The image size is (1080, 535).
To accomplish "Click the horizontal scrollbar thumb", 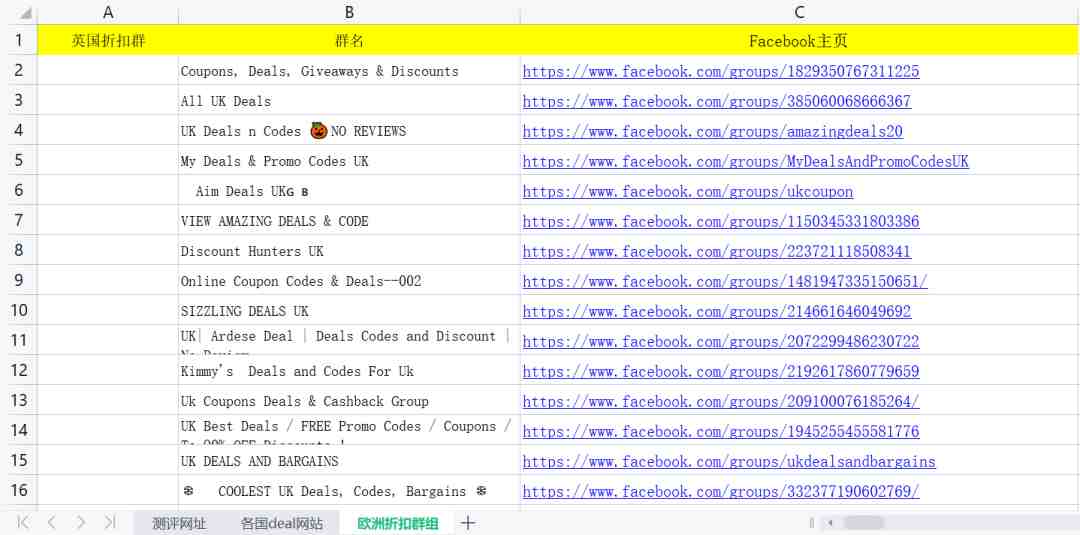I will (864, 523).
